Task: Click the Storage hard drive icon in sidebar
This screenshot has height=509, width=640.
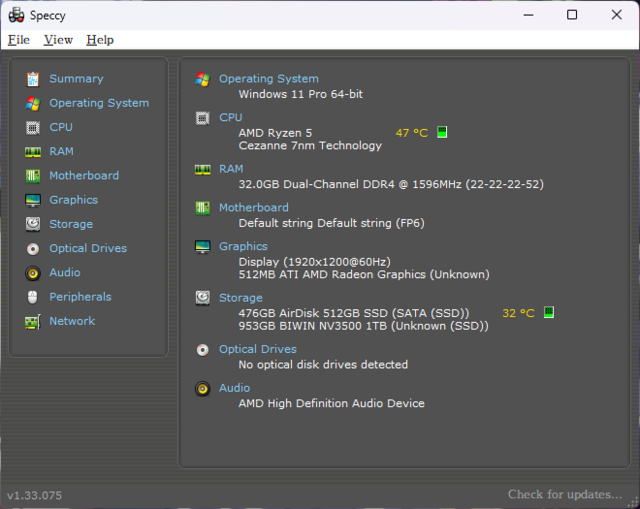Action: coord(33,224)
